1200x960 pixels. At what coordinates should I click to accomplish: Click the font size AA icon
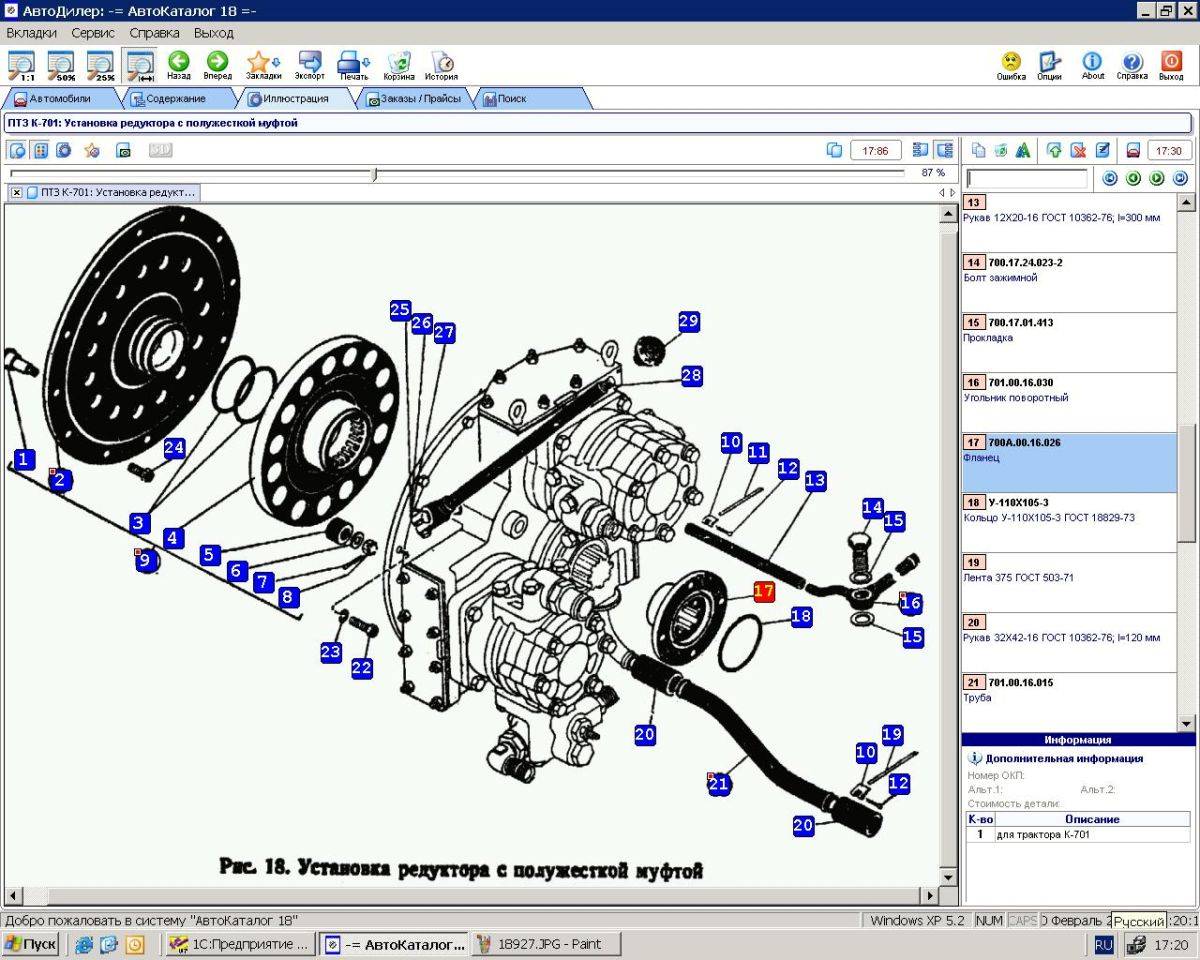point(1022,150)
